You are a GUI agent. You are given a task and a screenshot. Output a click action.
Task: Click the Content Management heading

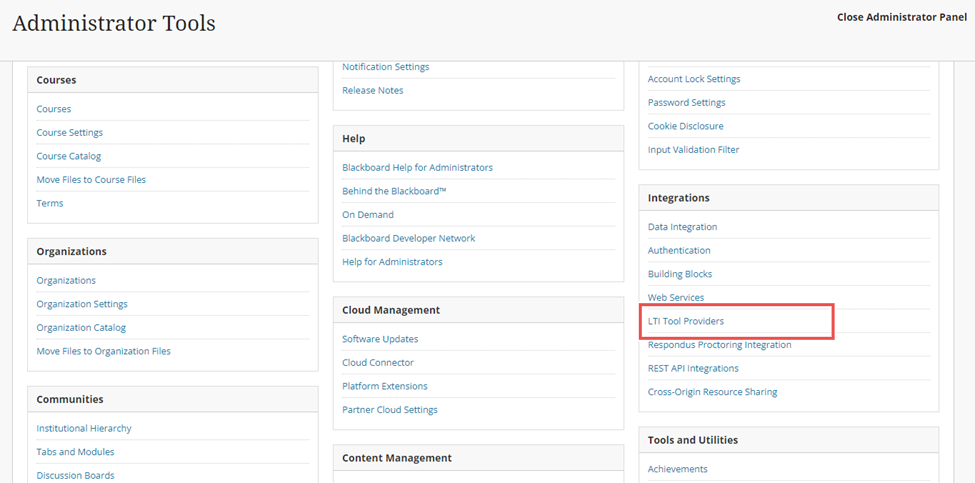point(397,458)
